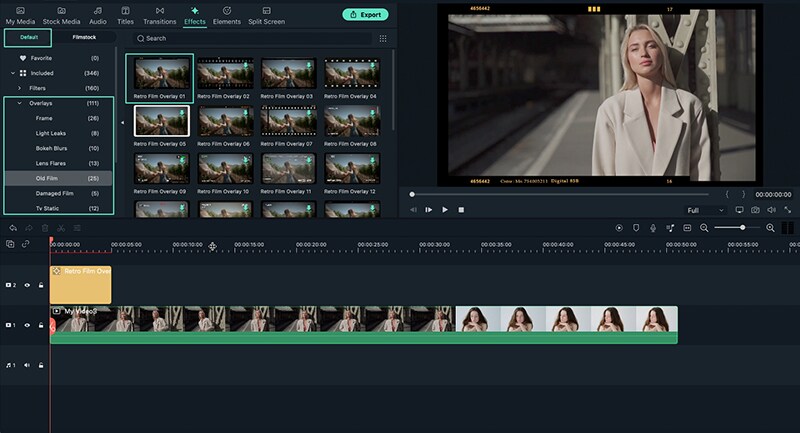Stop the preview playback
The width and height of the screenshot is (800, 433).
[x=461, y=210]
